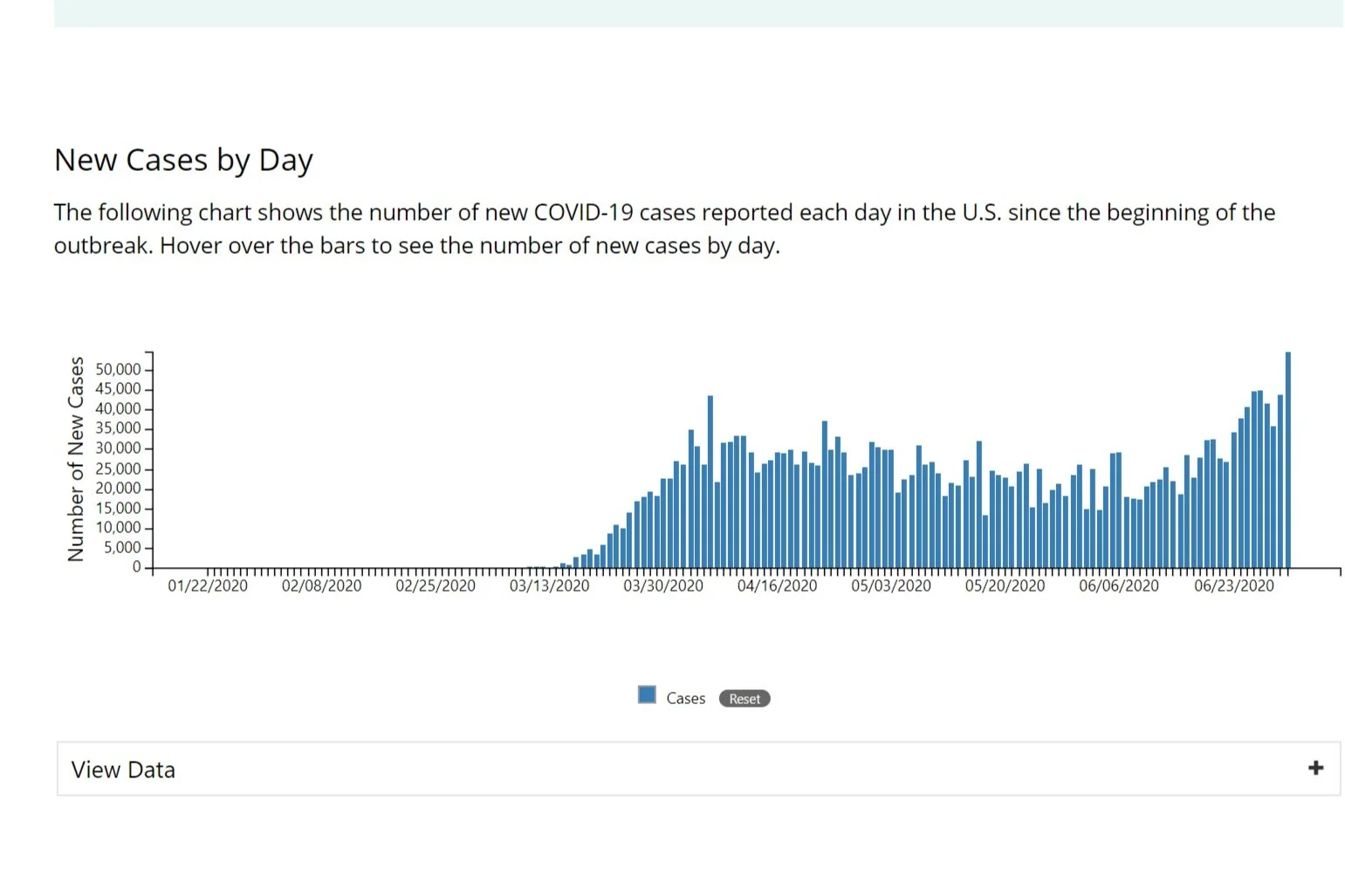The image size is (1345, 896).
Task: Click the 02/08/2020 axis date label
Action: (x=321, y=585)
